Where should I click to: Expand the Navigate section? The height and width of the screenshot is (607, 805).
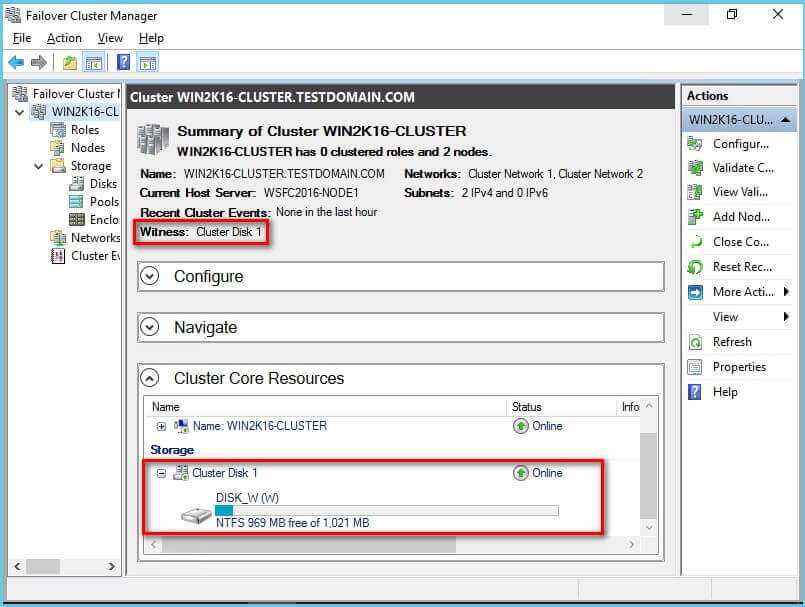tap(149, 327)
